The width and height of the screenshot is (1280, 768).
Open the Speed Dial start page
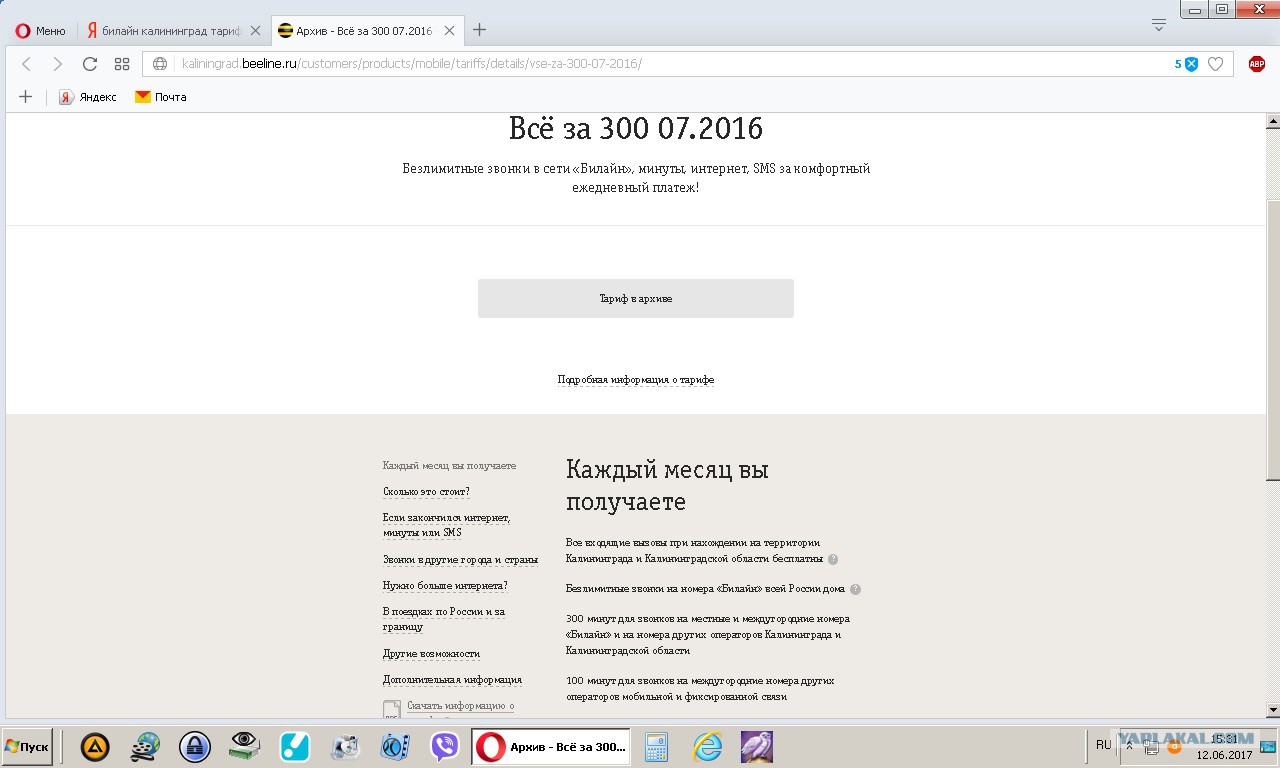122,64
